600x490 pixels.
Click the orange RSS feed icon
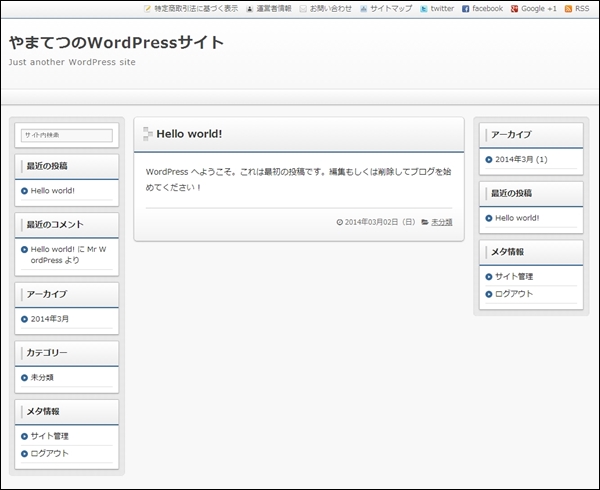tap(568, 9)
